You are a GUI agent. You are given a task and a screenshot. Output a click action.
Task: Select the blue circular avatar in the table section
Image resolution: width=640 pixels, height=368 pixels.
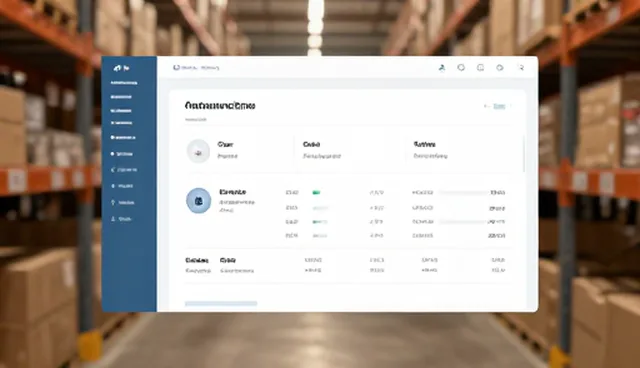199,201
